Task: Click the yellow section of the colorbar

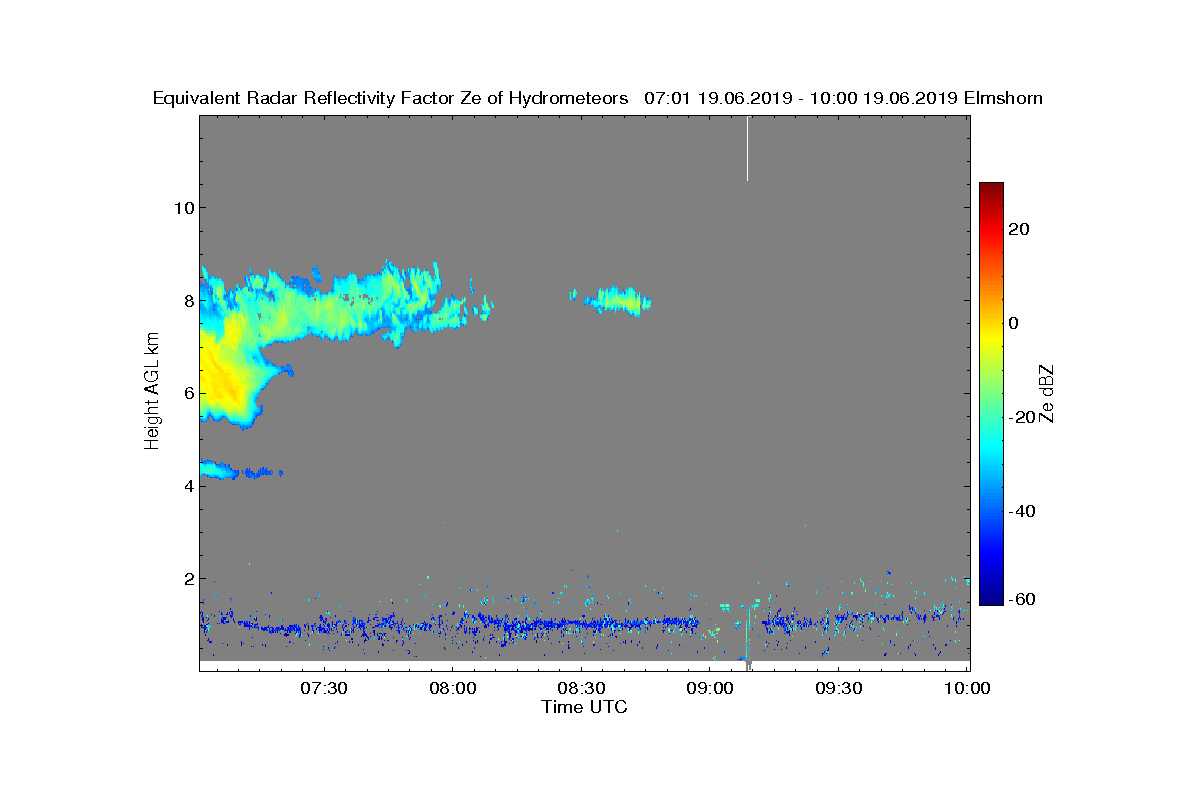Action: coord(991,335)
